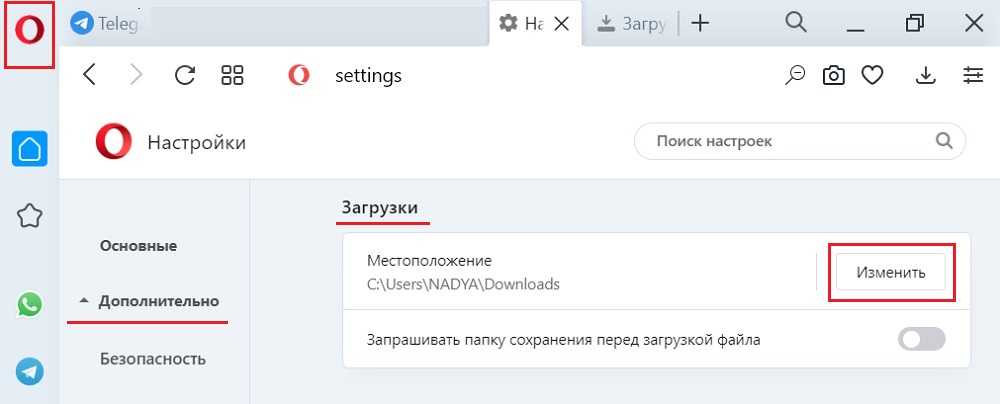This screenshot has height=404, width=1000.
Task: Open Основные settings section
Action: coord(138,246)
